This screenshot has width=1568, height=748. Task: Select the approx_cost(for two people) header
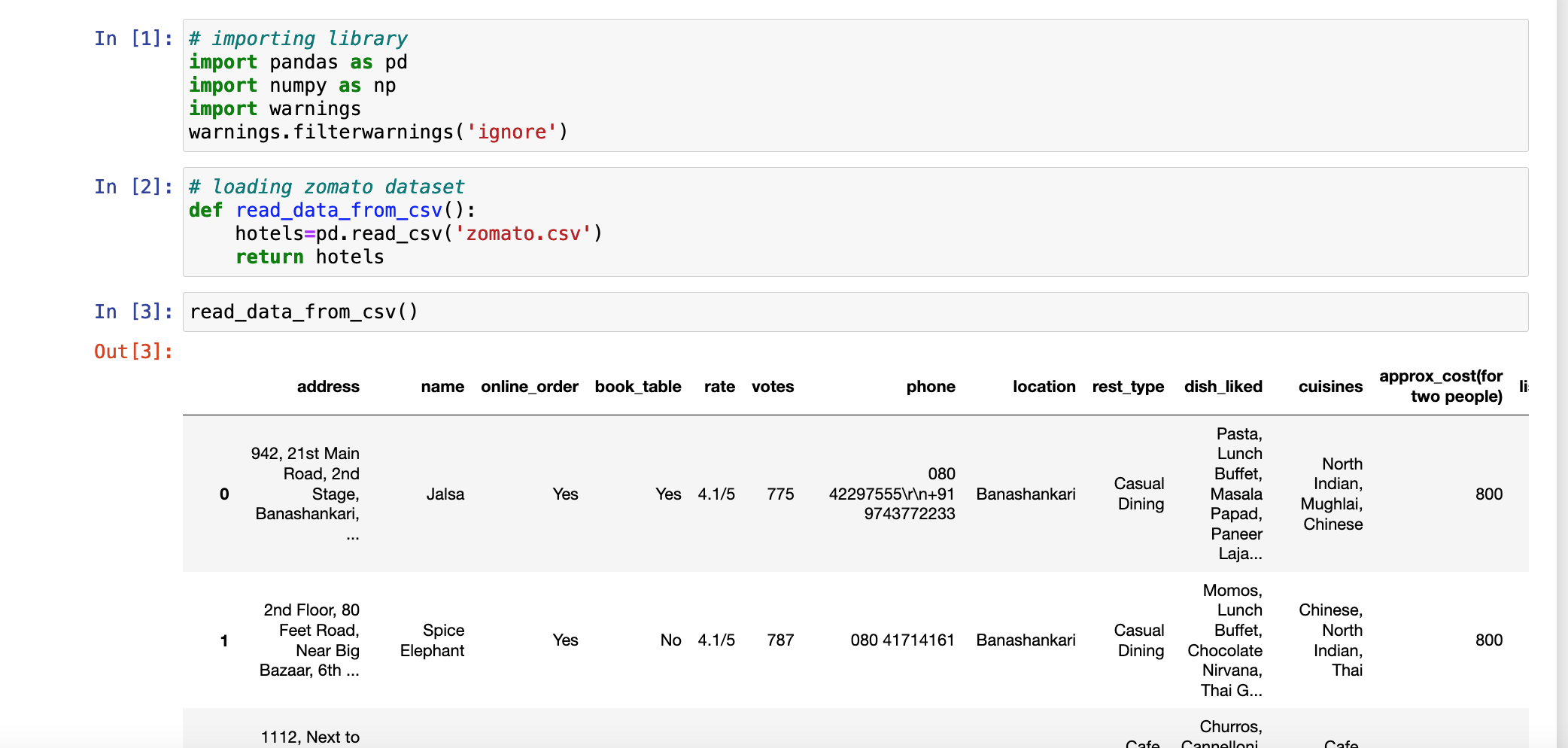coord(1439,386)
